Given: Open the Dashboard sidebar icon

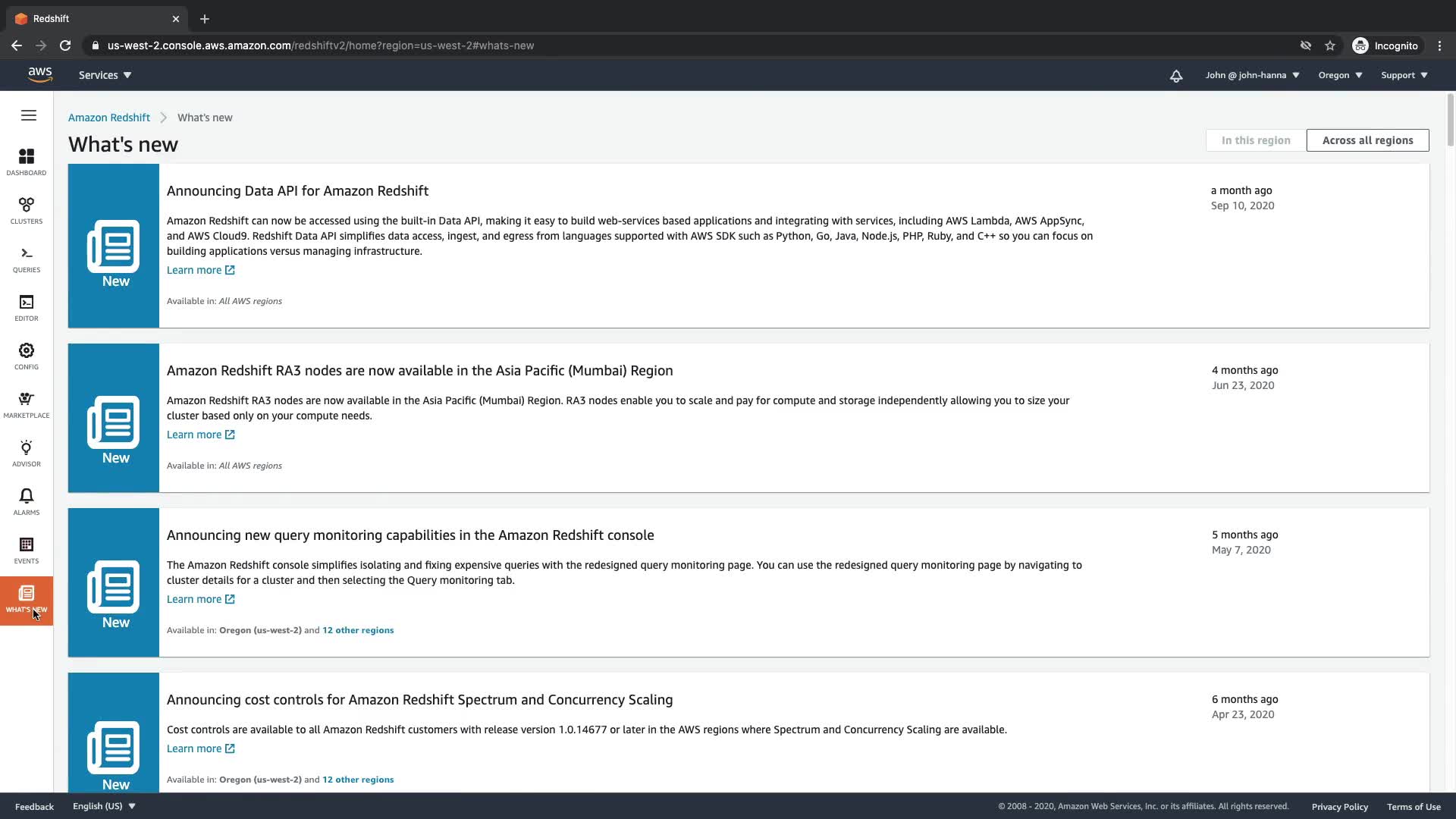Looking at the screenshot, I should [x=27, y=162].
